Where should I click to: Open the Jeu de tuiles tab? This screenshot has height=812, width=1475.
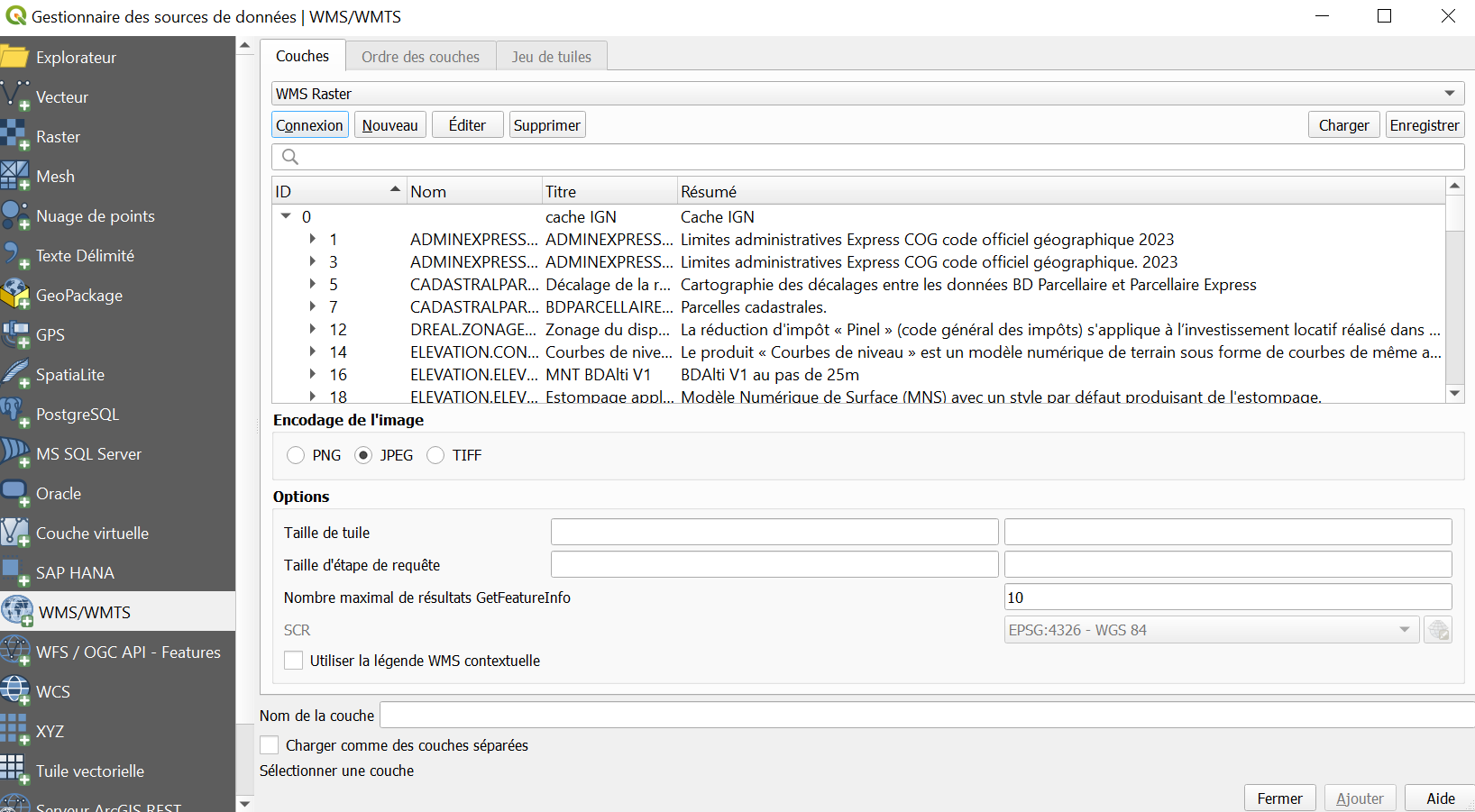tap(551, 56)
